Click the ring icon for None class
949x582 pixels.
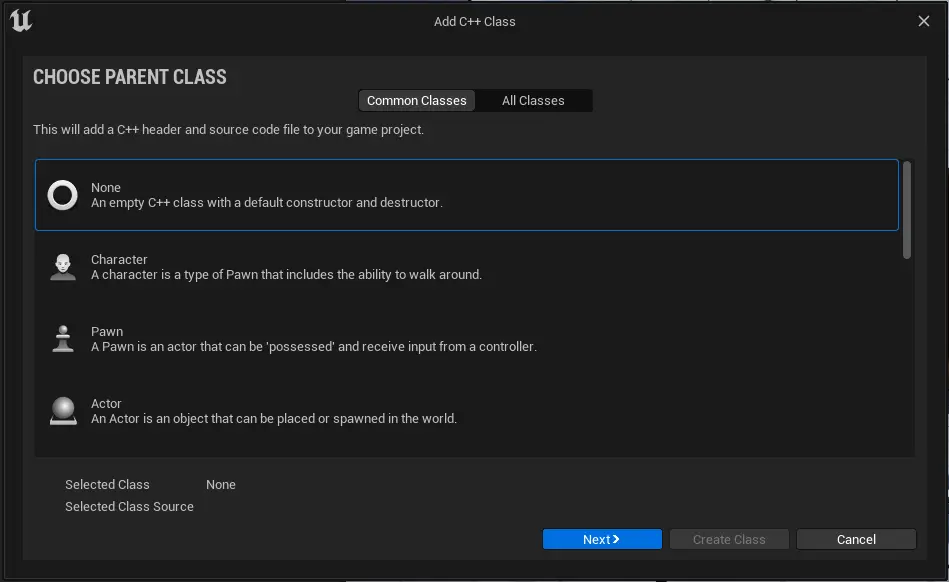(63, 195)
